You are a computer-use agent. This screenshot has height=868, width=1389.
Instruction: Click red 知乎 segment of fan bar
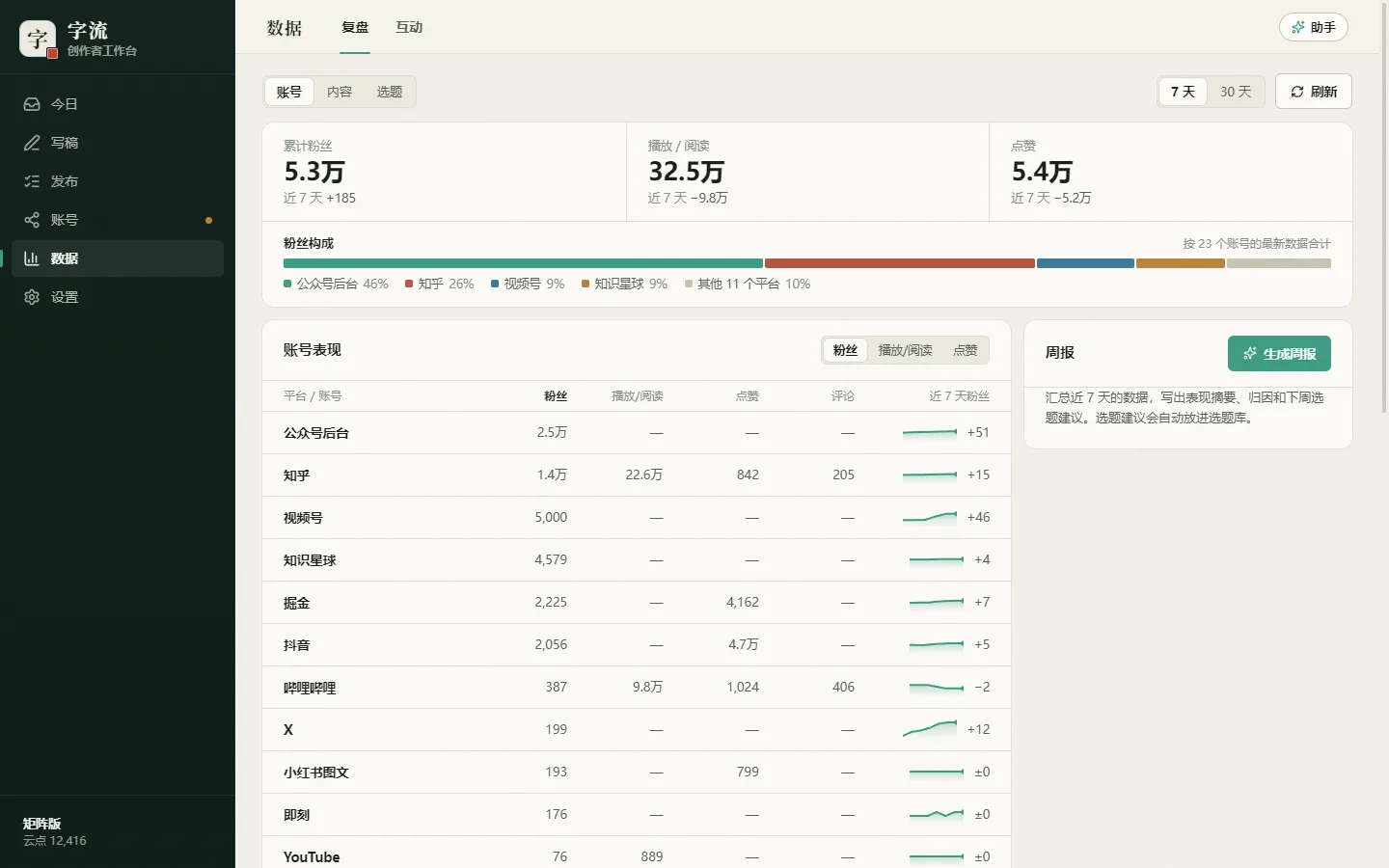click(x=900, y=263)
